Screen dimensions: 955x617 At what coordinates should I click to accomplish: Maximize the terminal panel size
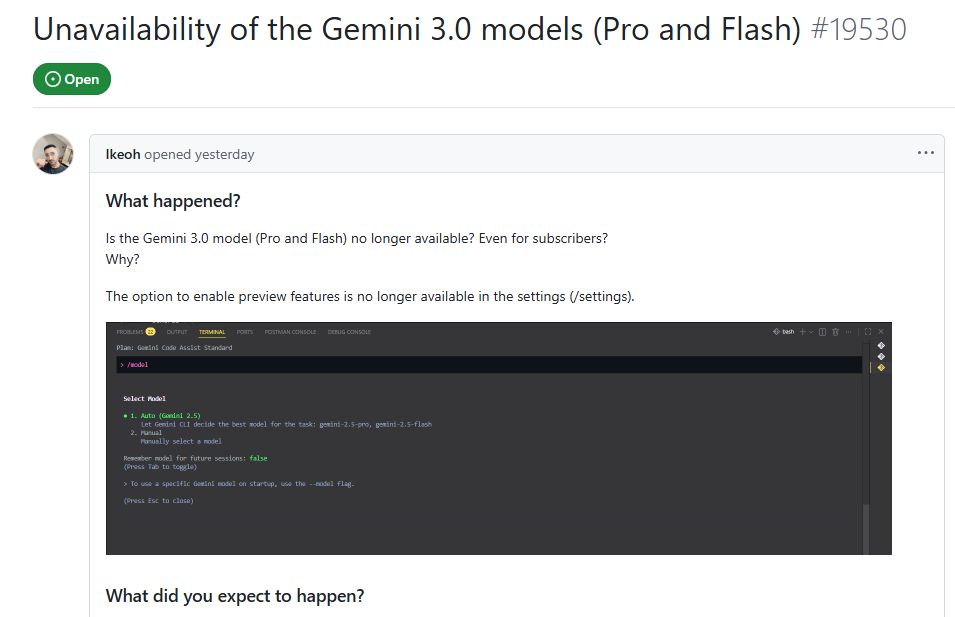coord(868,332)
